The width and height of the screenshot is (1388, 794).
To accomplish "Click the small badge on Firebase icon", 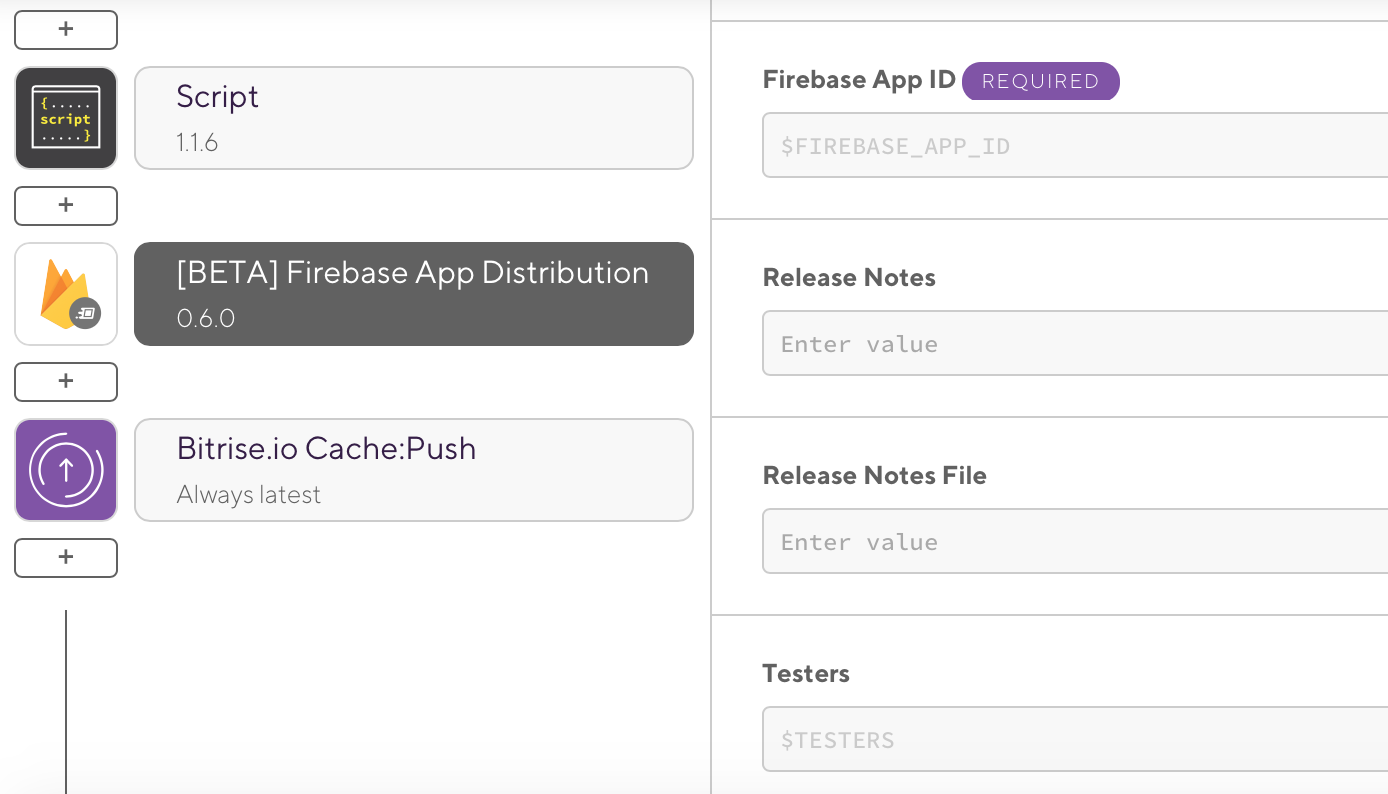I will click(85, 313).
